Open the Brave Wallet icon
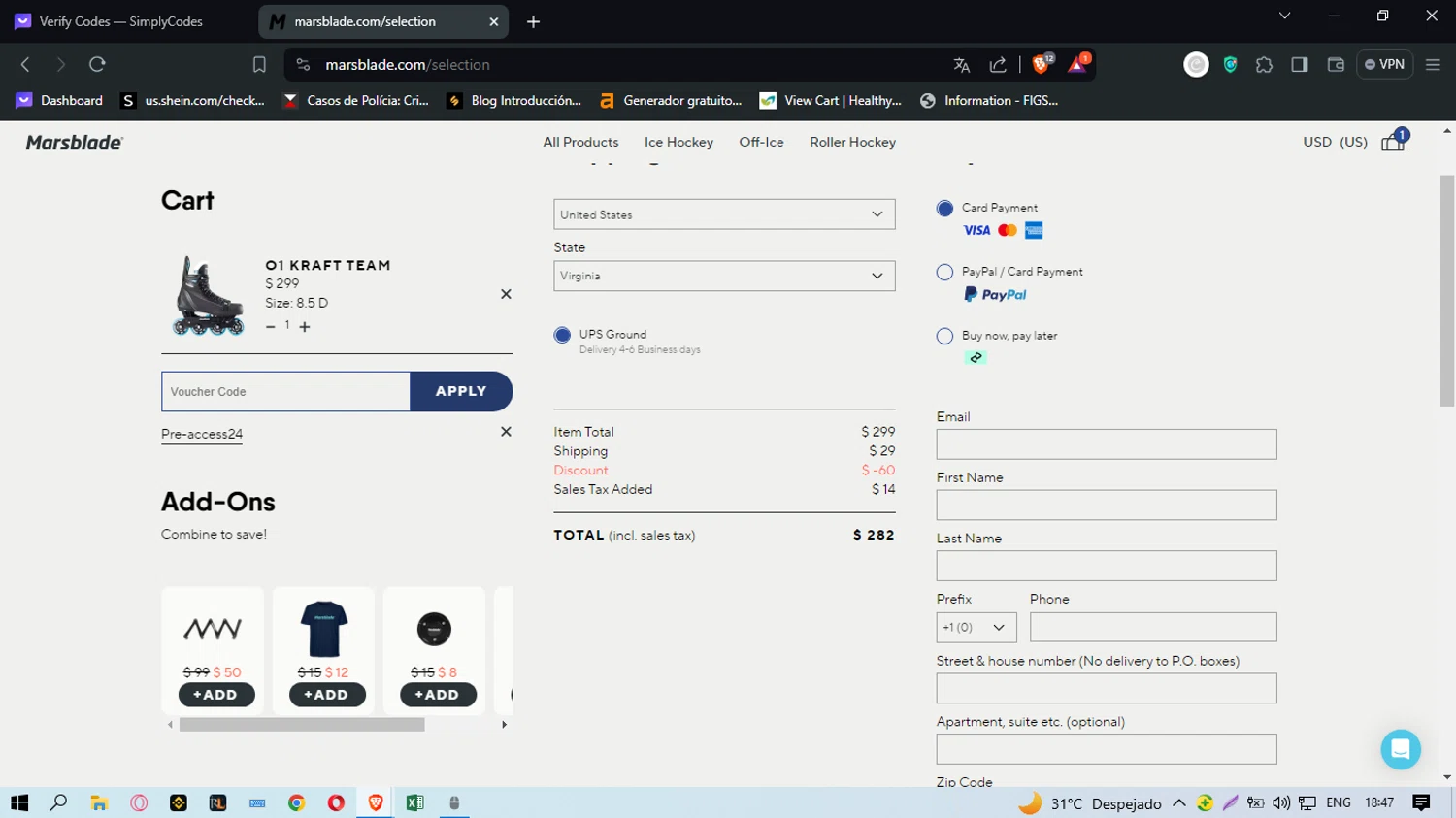1456x818 pixels. (x=1336, y=65)
